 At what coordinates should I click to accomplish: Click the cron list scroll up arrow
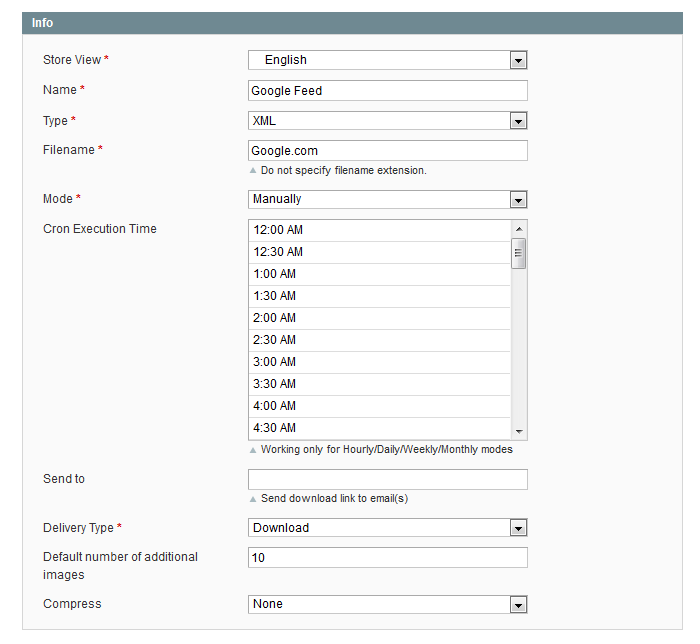point(519,229)
